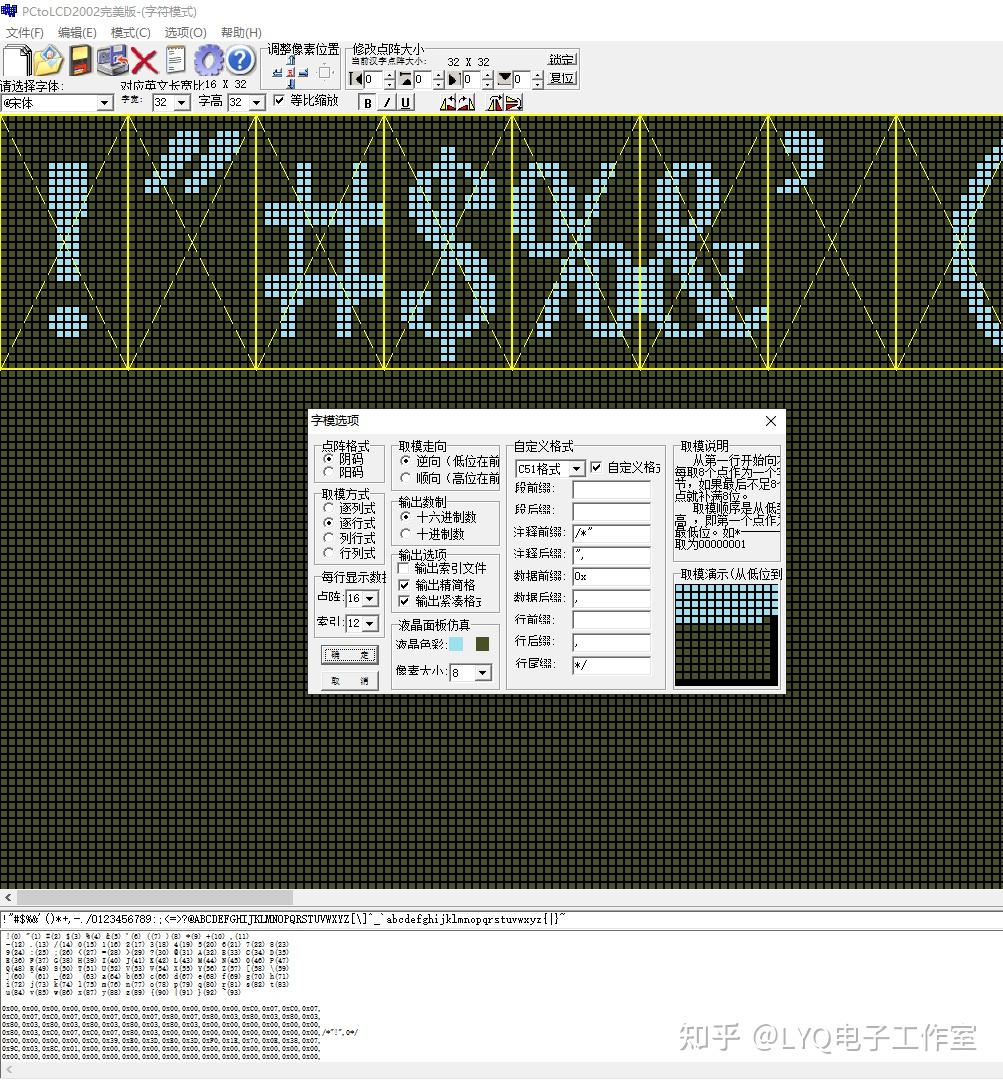Open the 像素大小 dropdown in the dialog
The height and width of the screenshot is (1080, 1003).
click(484, 673)
